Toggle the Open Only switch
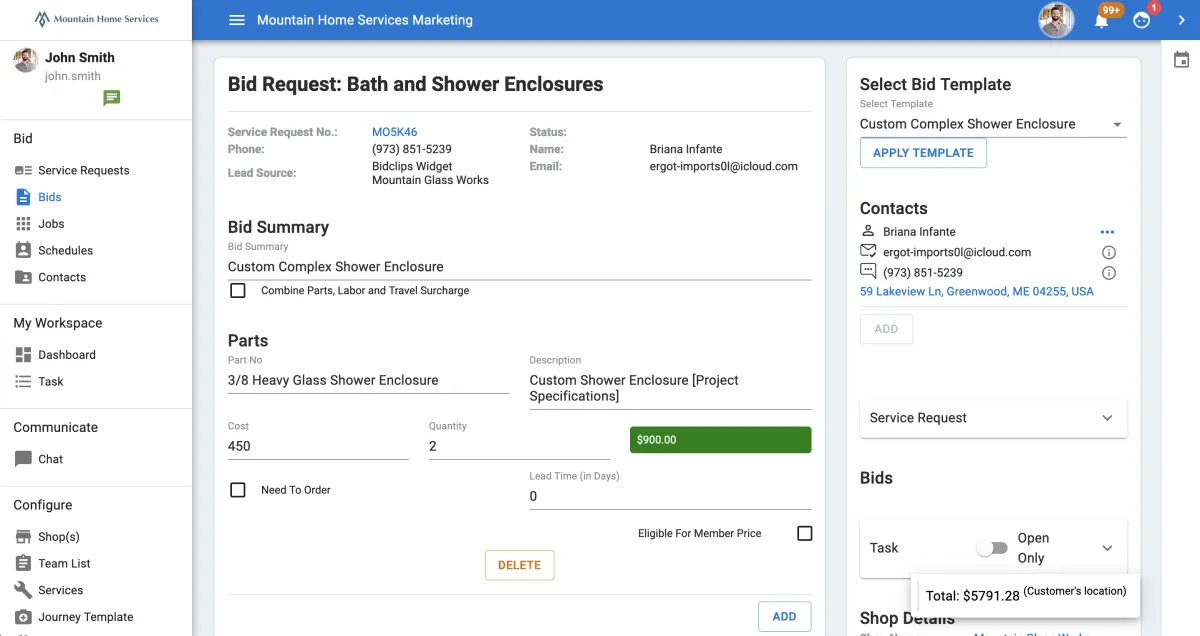The width and height of the screenshot is (1200, 636). [992, 548]
